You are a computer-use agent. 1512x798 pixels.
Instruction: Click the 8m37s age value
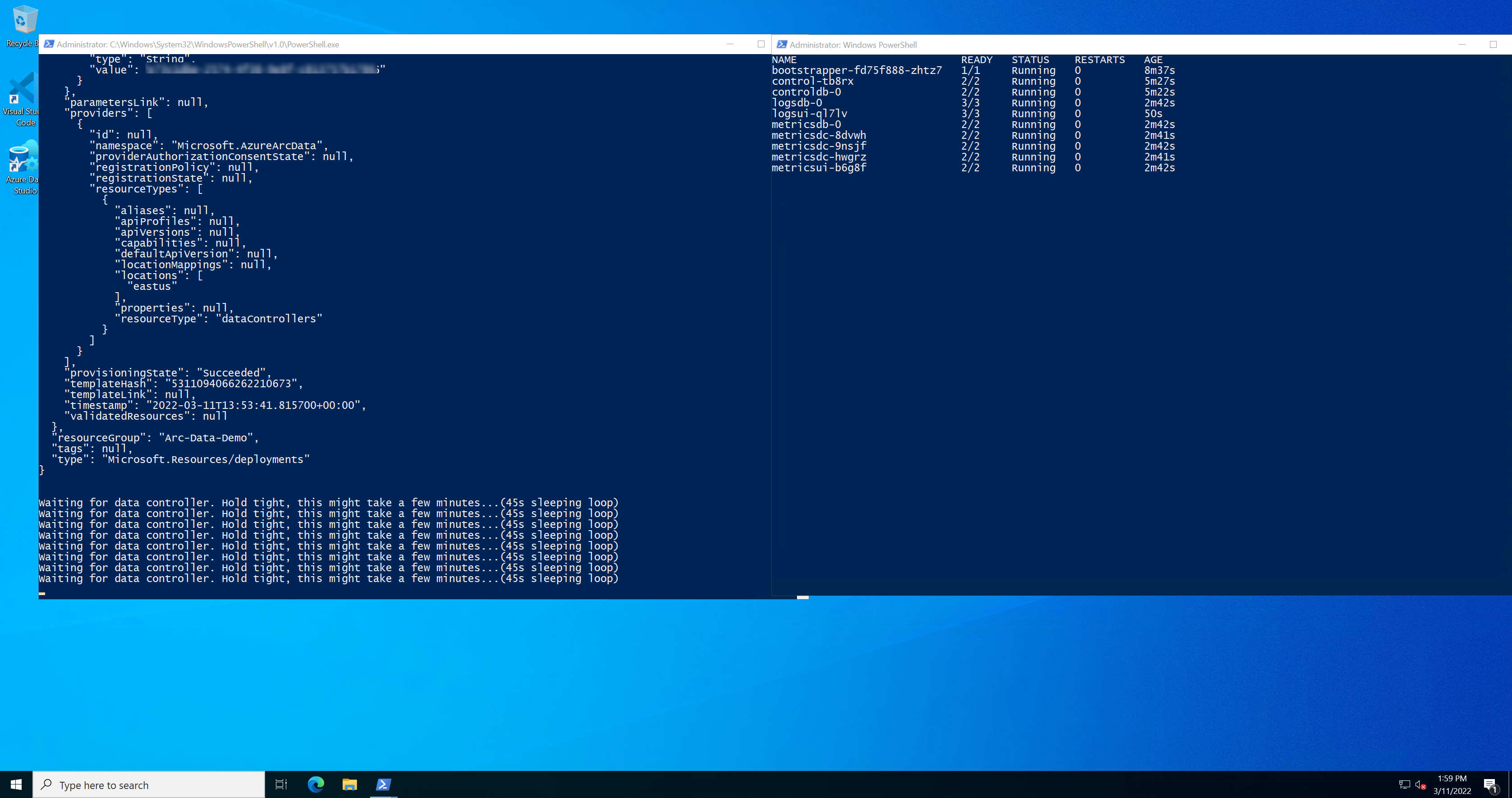[x=1159, y=70]
